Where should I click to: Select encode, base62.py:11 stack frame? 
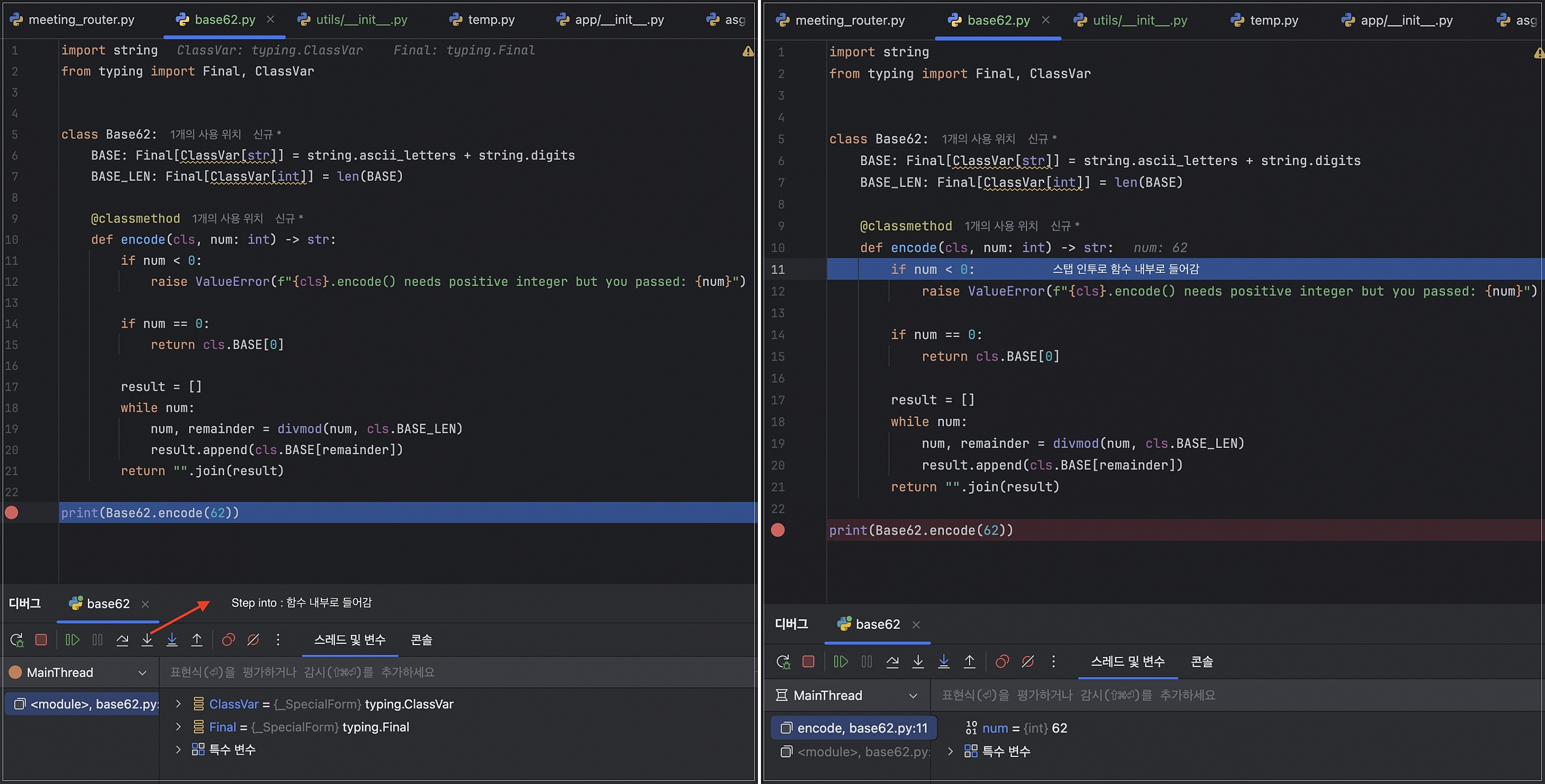pos(861,728)
